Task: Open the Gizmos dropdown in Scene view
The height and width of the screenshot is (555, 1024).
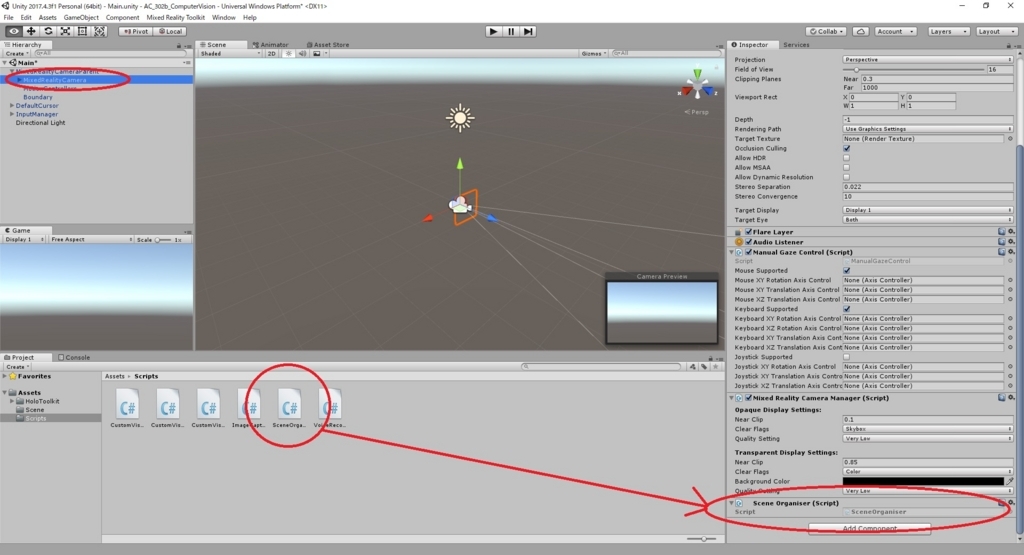Action: [594, 54]
